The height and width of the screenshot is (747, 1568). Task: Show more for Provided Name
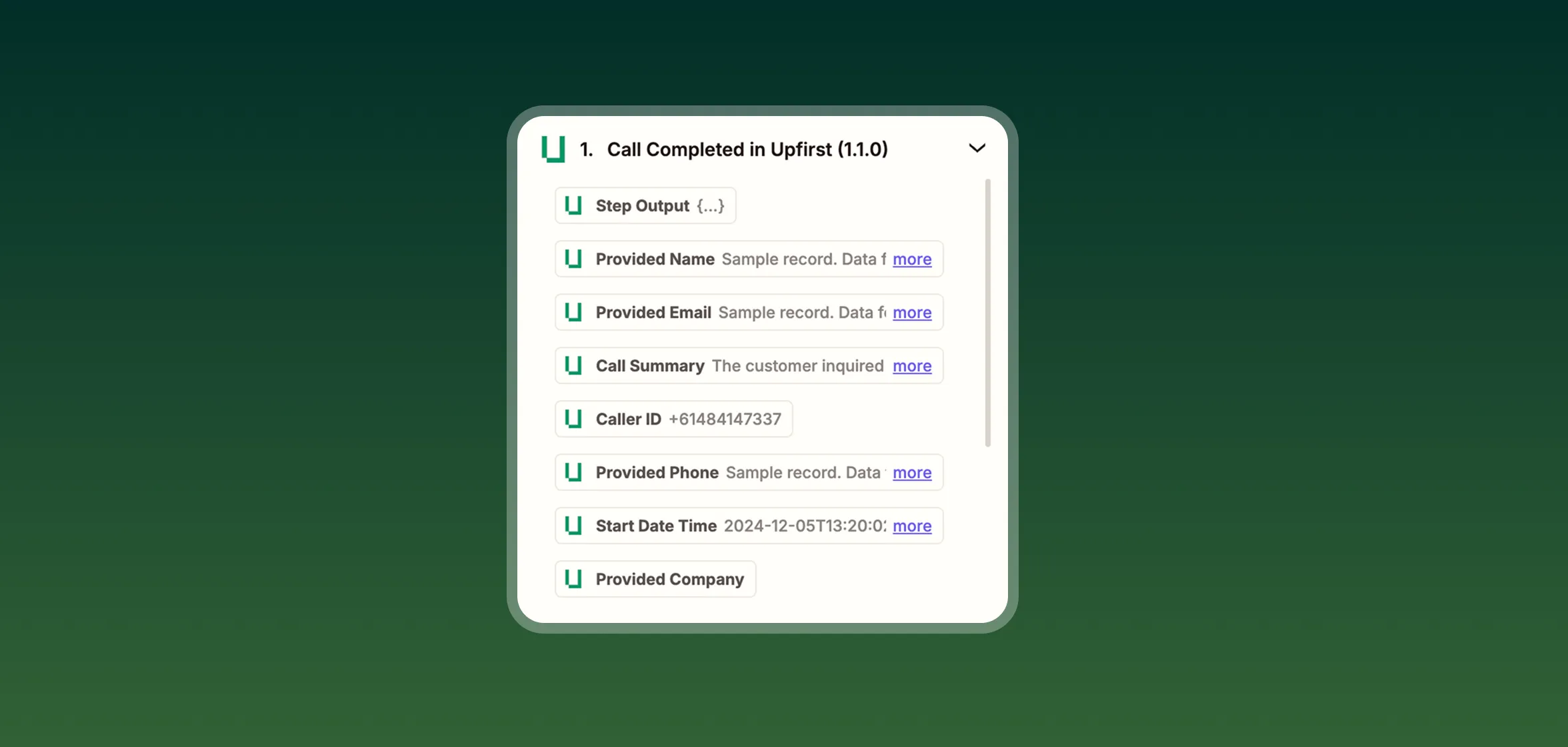(x=912, y=259)
